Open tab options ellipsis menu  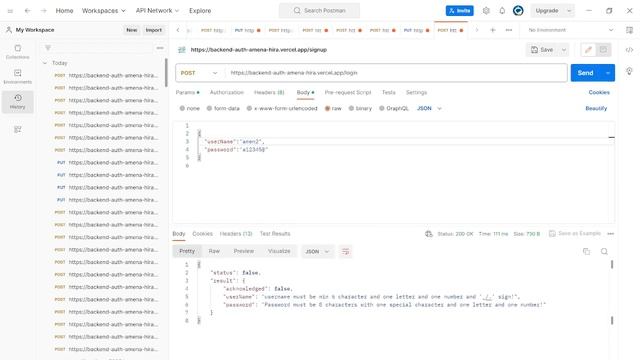point(509,30)
